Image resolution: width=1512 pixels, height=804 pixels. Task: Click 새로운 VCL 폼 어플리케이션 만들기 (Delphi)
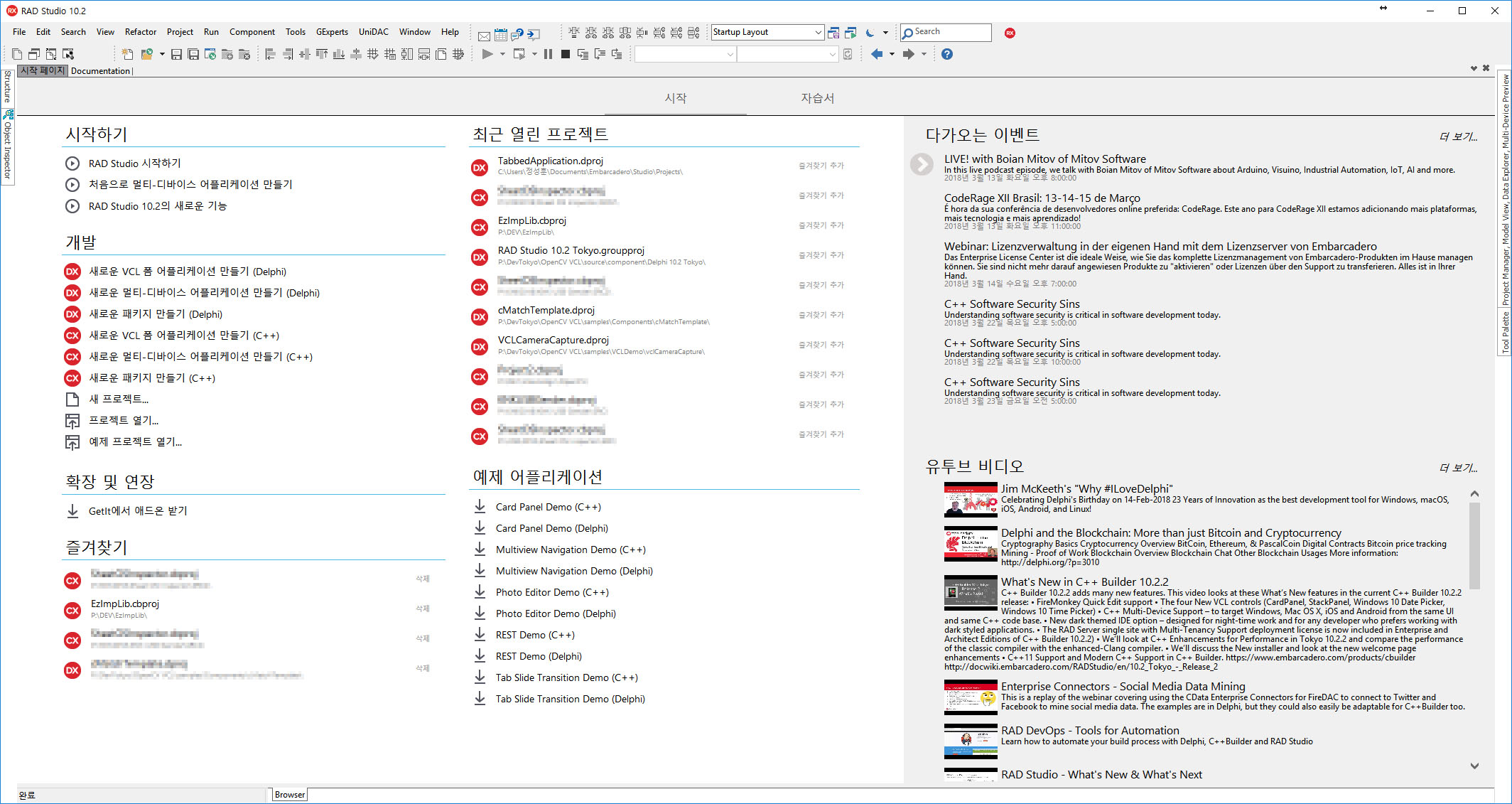(188, 272)
